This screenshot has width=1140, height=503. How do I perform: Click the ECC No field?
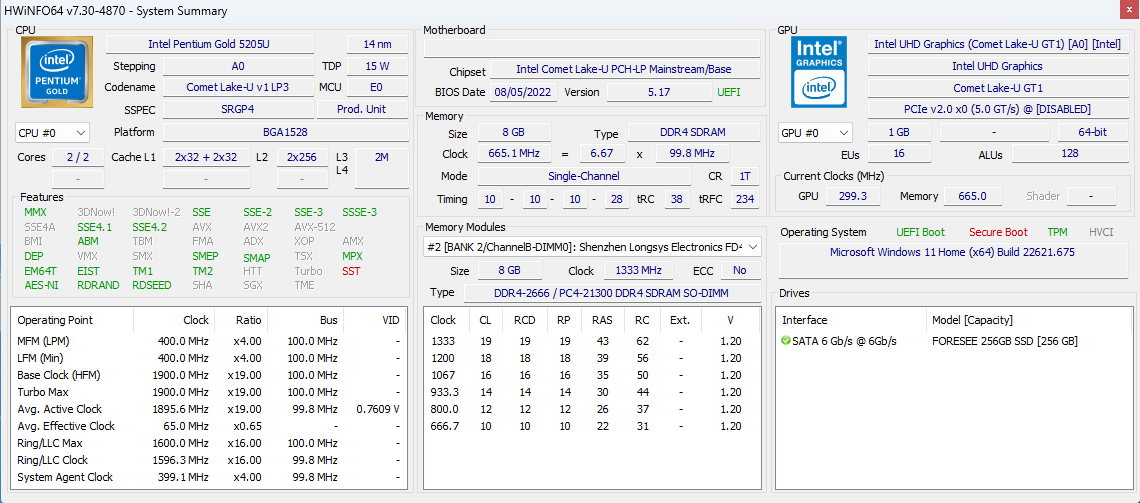click(740, 270)
